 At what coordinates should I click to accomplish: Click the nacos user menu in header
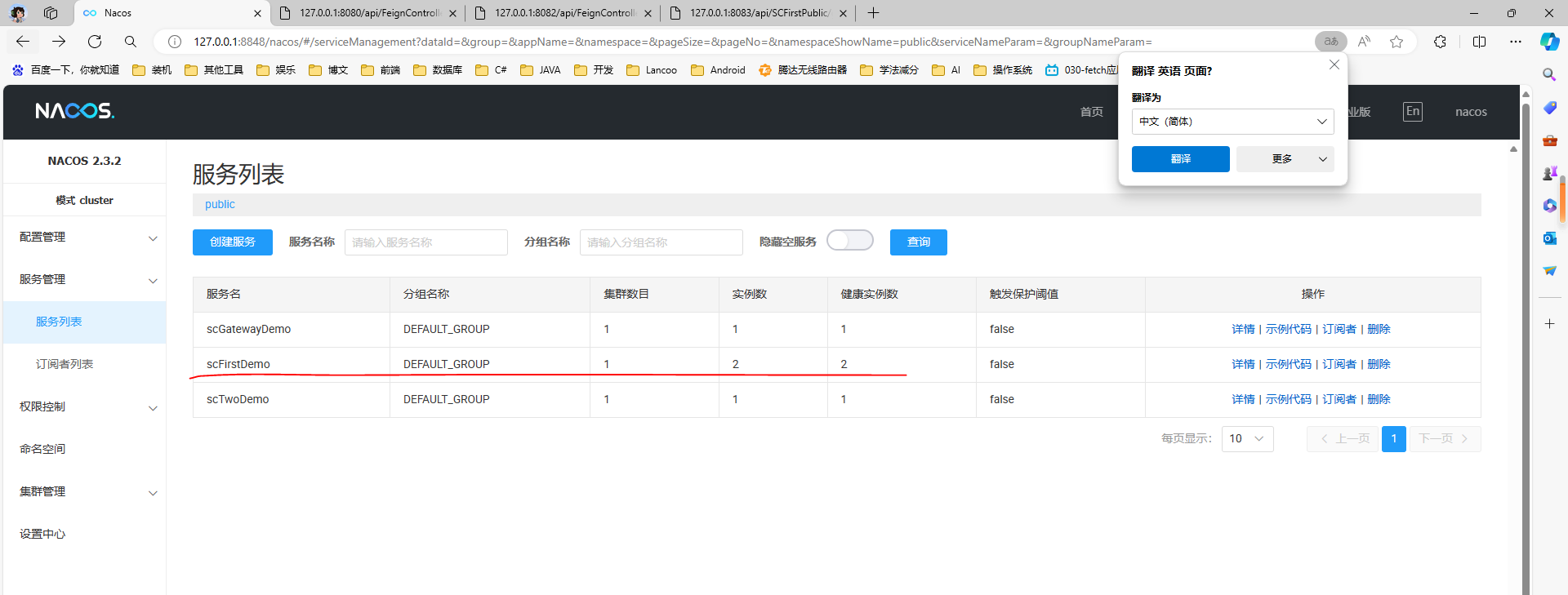click(1471, 112)
